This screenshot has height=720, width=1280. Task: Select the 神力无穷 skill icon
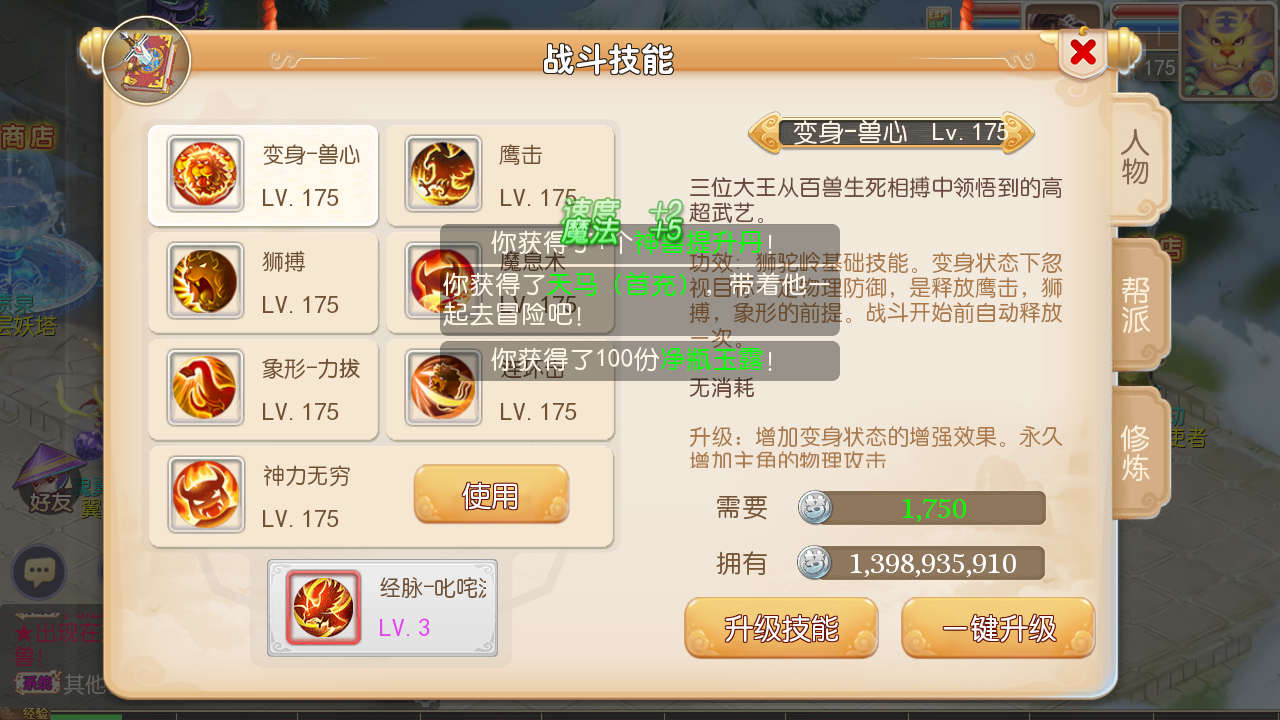205,495
